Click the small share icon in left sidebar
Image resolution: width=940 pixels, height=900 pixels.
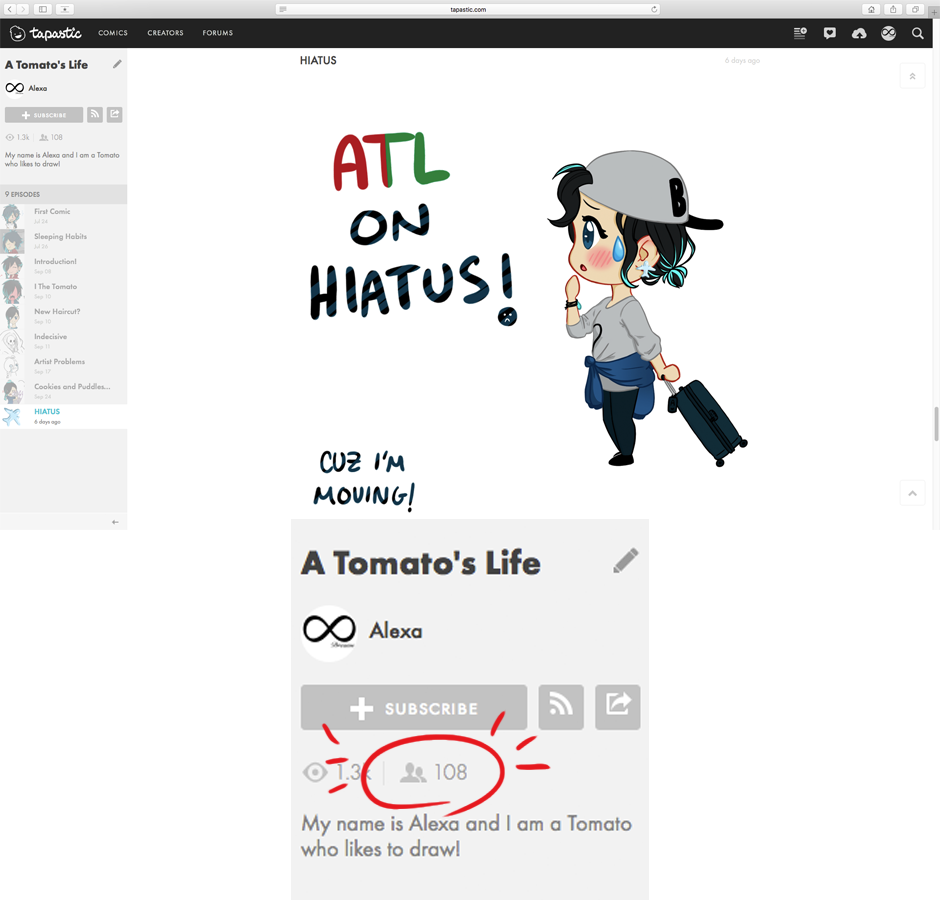pyautogui.click(x=115, y=115)
